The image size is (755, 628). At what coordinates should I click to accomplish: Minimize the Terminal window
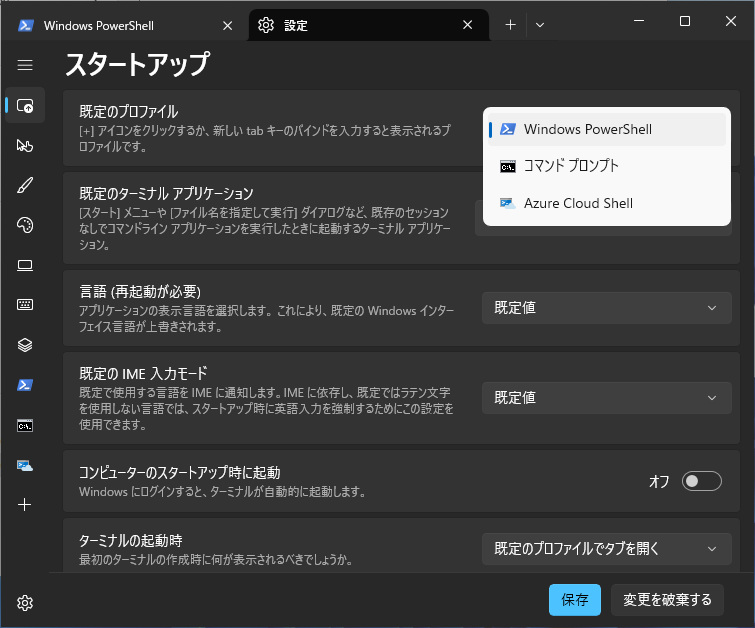[639, 21]
